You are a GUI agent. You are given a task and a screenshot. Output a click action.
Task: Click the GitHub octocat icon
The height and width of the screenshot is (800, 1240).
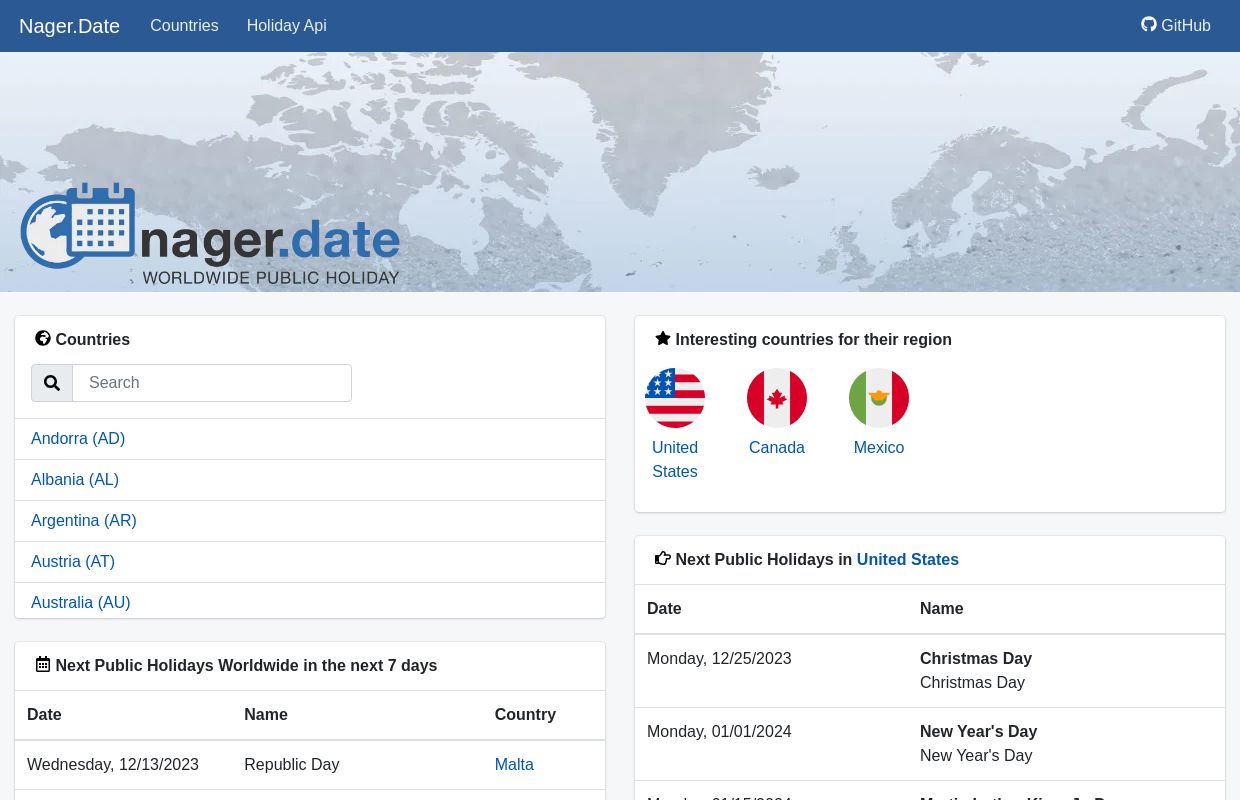click(1149, 25)
